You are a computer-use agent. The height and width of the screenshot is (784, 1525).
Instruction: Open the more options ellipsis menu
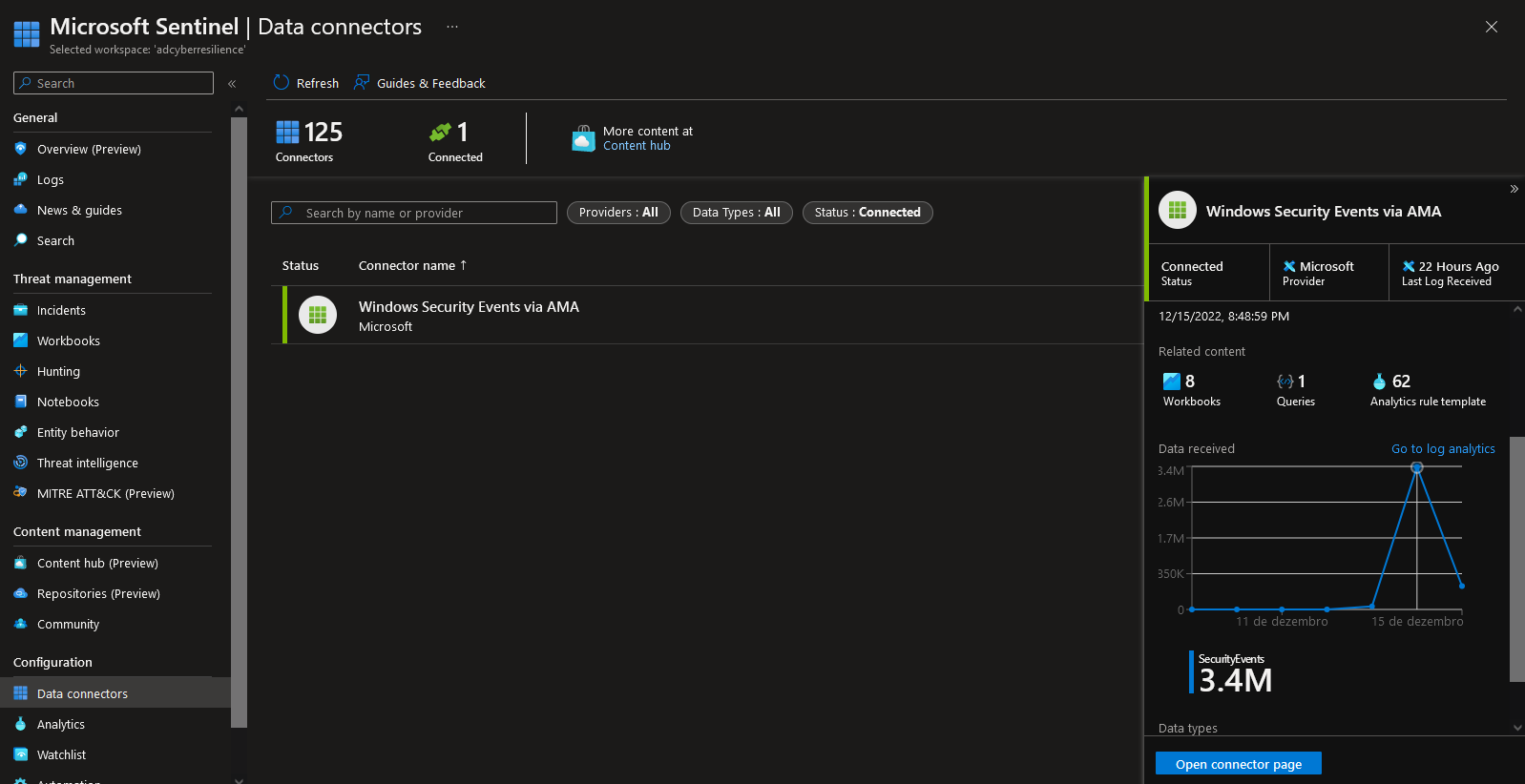coord(452,27)
